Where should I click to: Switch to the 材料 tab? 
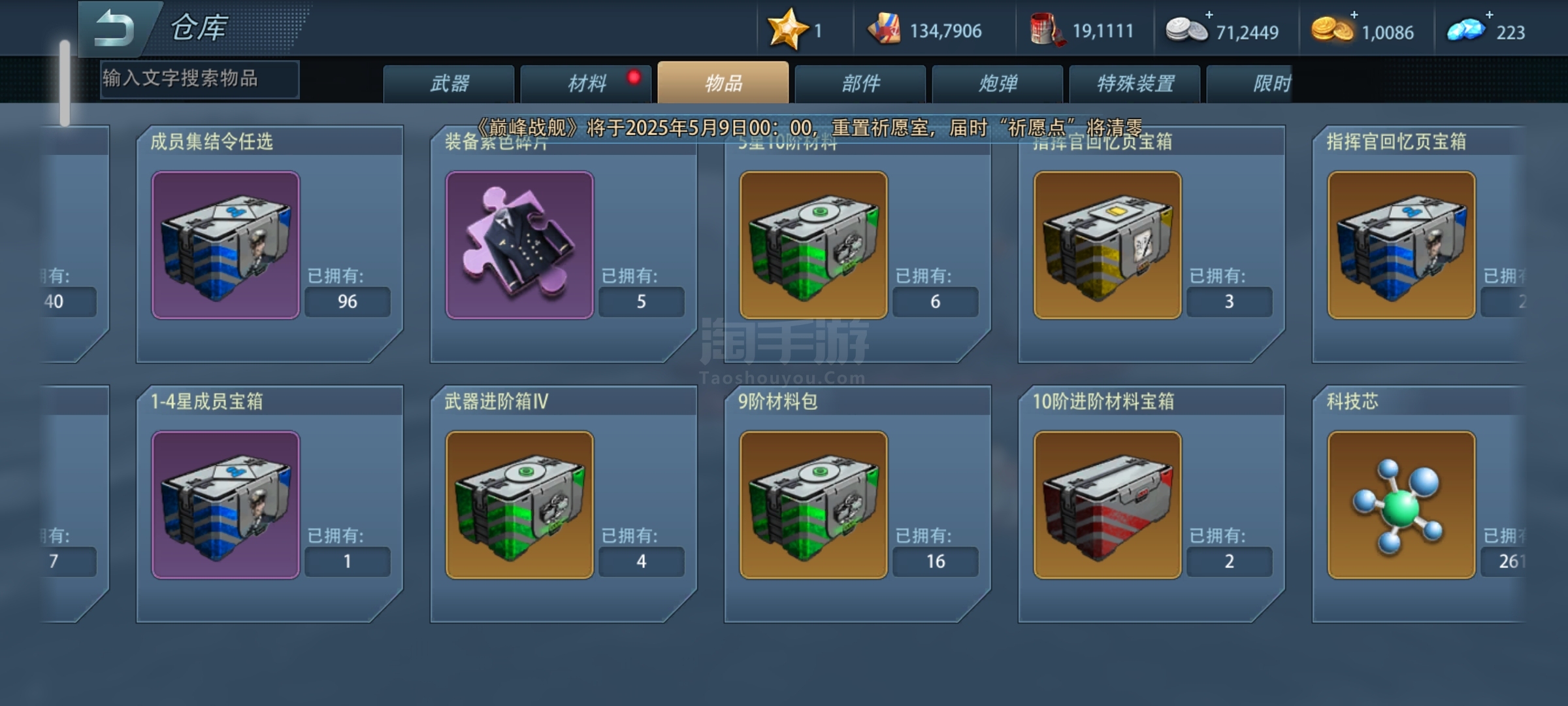click(x=586, y=84)
